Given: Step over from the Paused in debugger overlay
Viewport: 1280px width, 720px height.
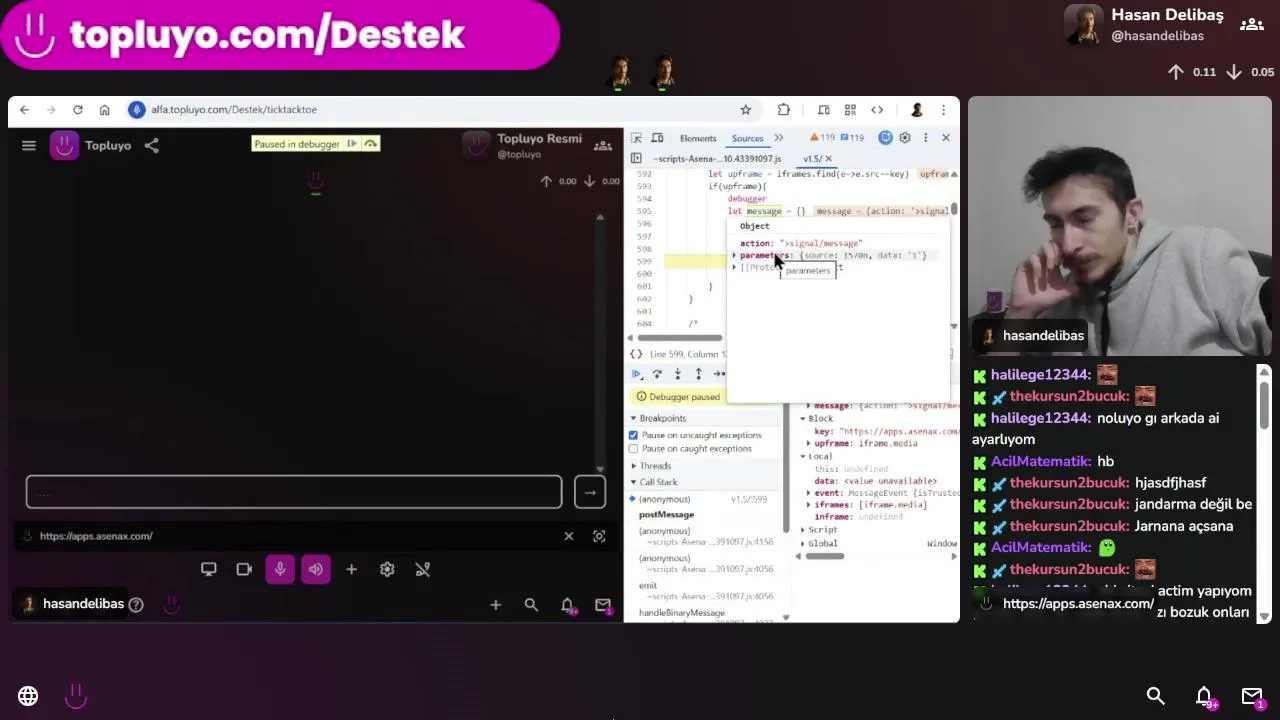Looking at the screenshot, I should [x=370, y=144].
